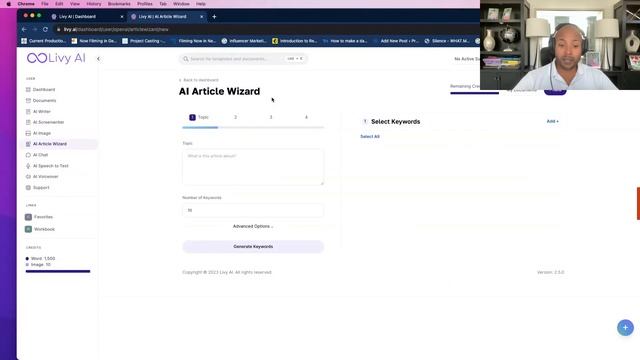Viewport: 640px width, 360px height.
Task: Click the wizard step progress bar
Action: tap(253, 127)
